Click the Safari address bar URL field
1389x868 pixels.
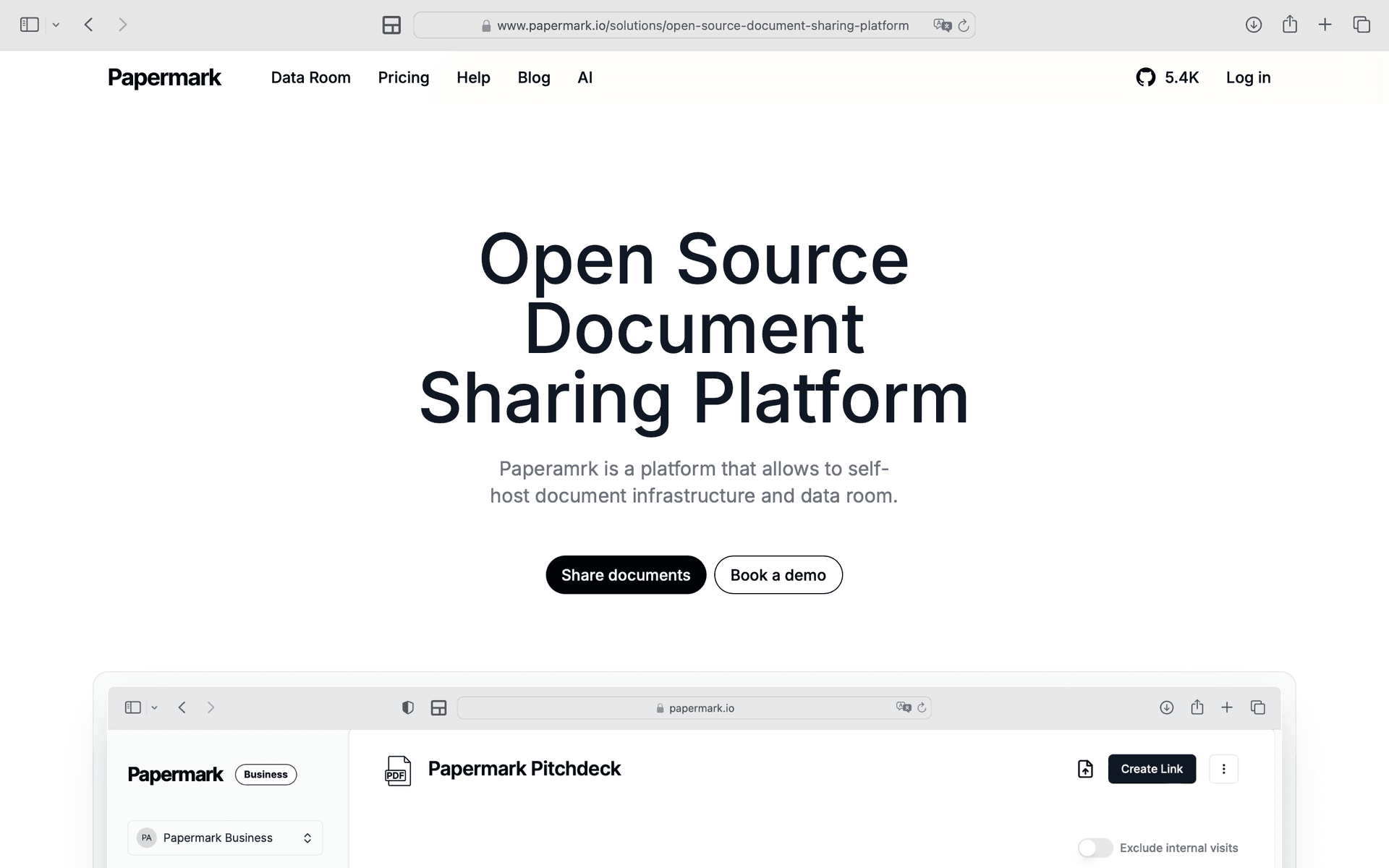[702, 25]
